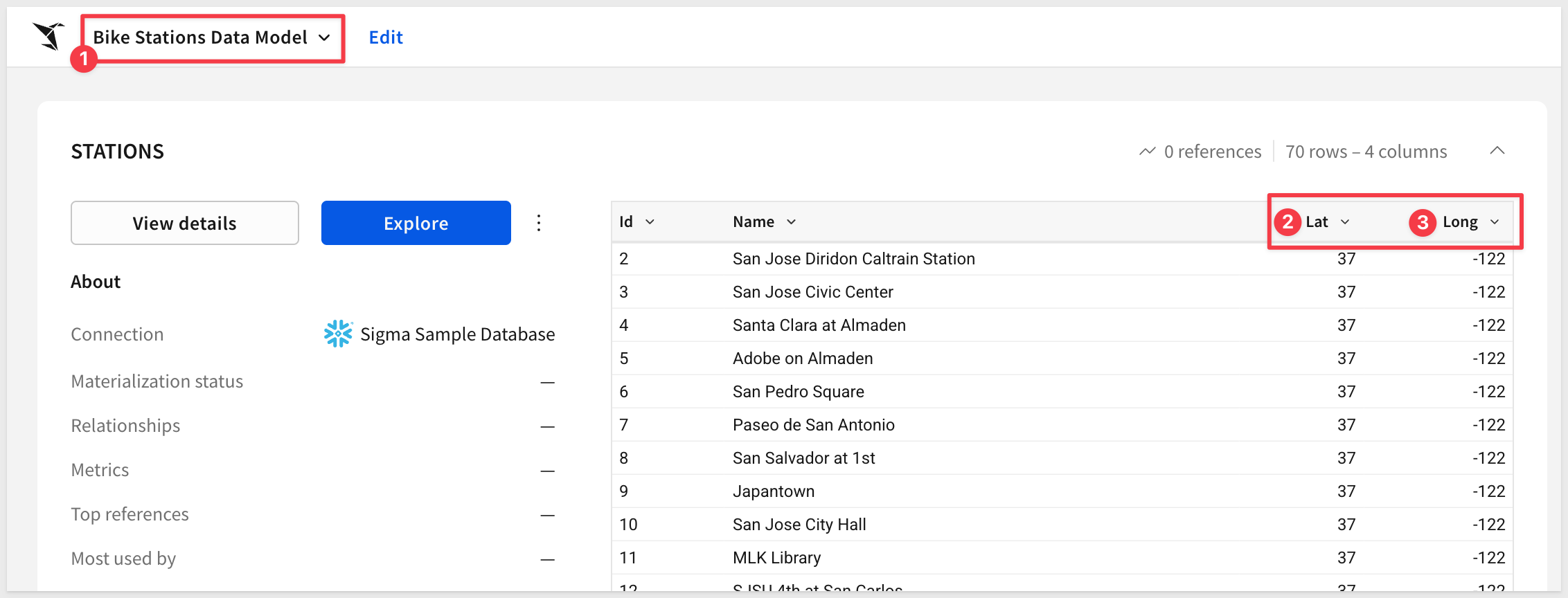
Task: Click the Sigma bird logo icon
Action: click(x=48, y=36)
